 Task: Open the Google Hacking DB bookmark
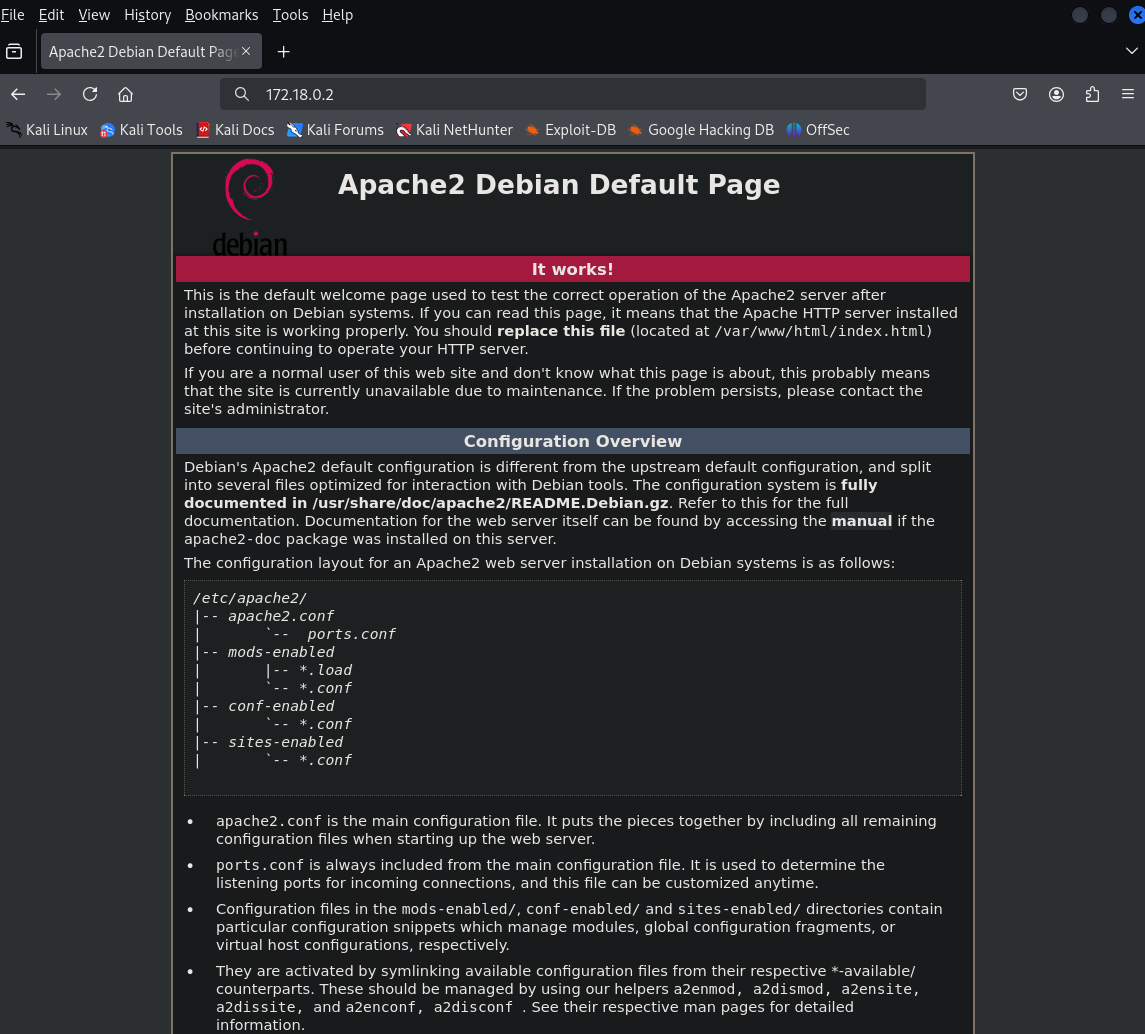[x=701, y=130]
